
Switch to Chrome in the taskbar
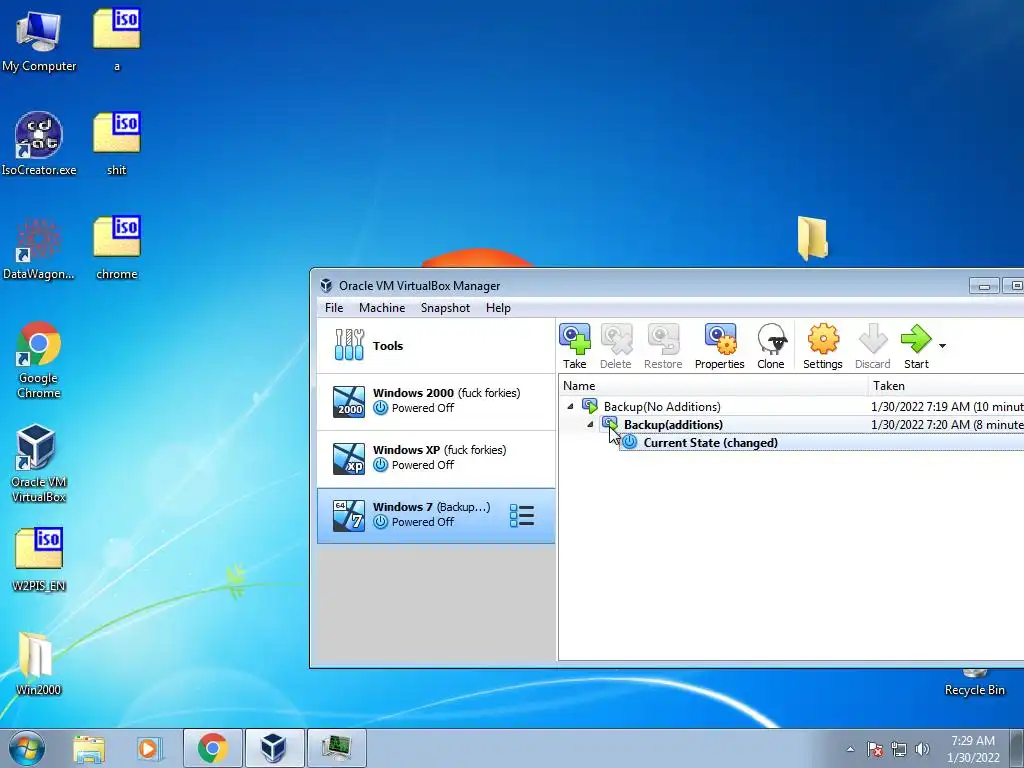[213, 748]
